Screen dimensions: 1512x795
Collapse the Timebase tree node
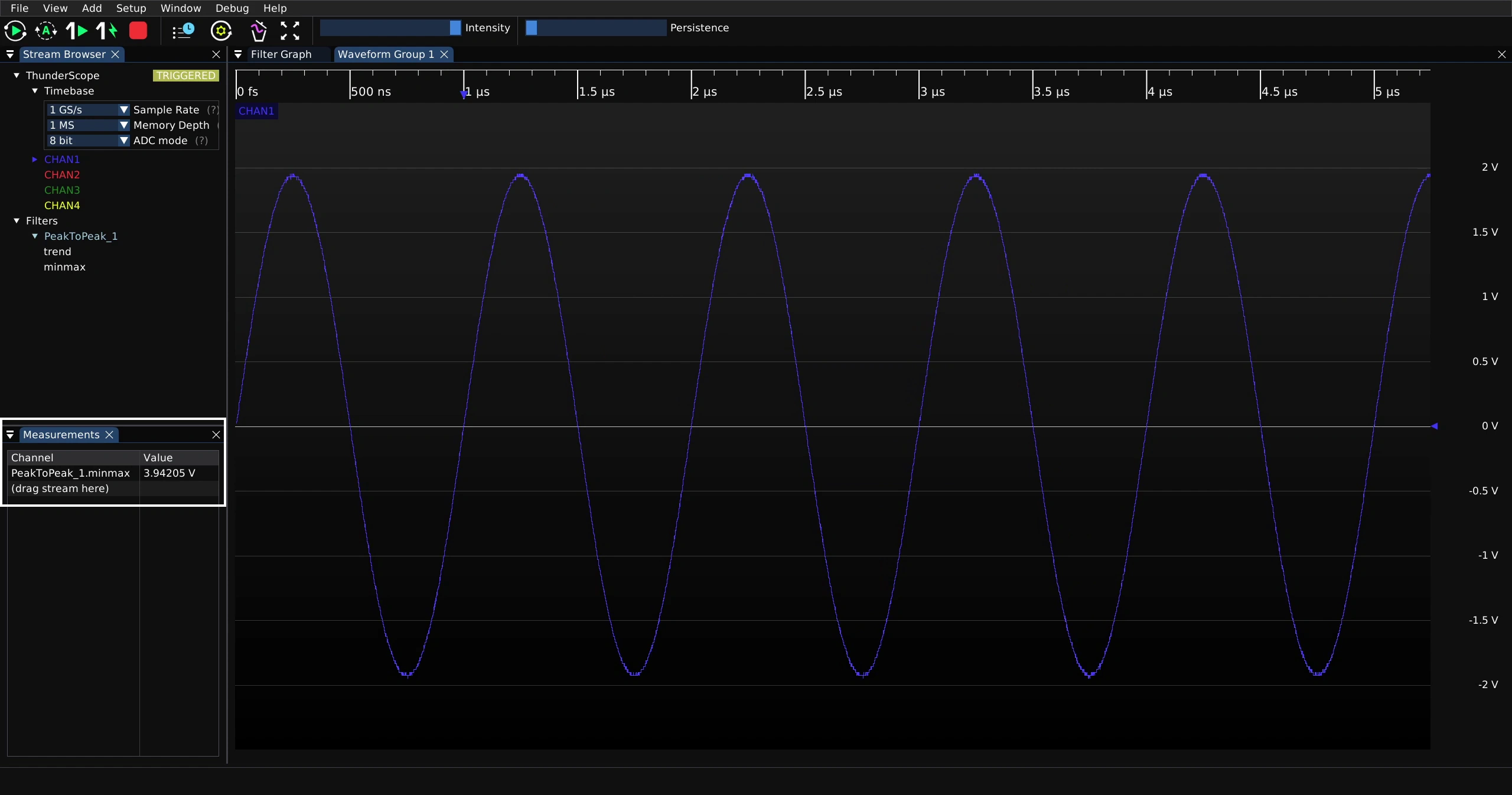click(35, 91)
